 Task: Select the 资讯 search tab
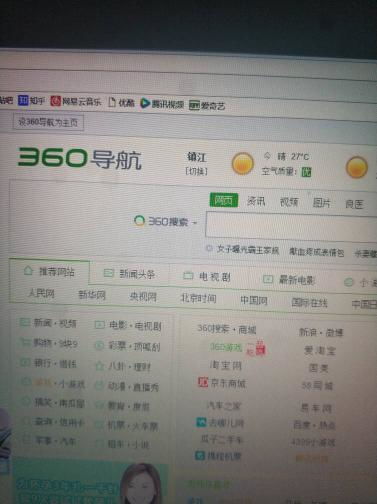[x=256, y=201]
